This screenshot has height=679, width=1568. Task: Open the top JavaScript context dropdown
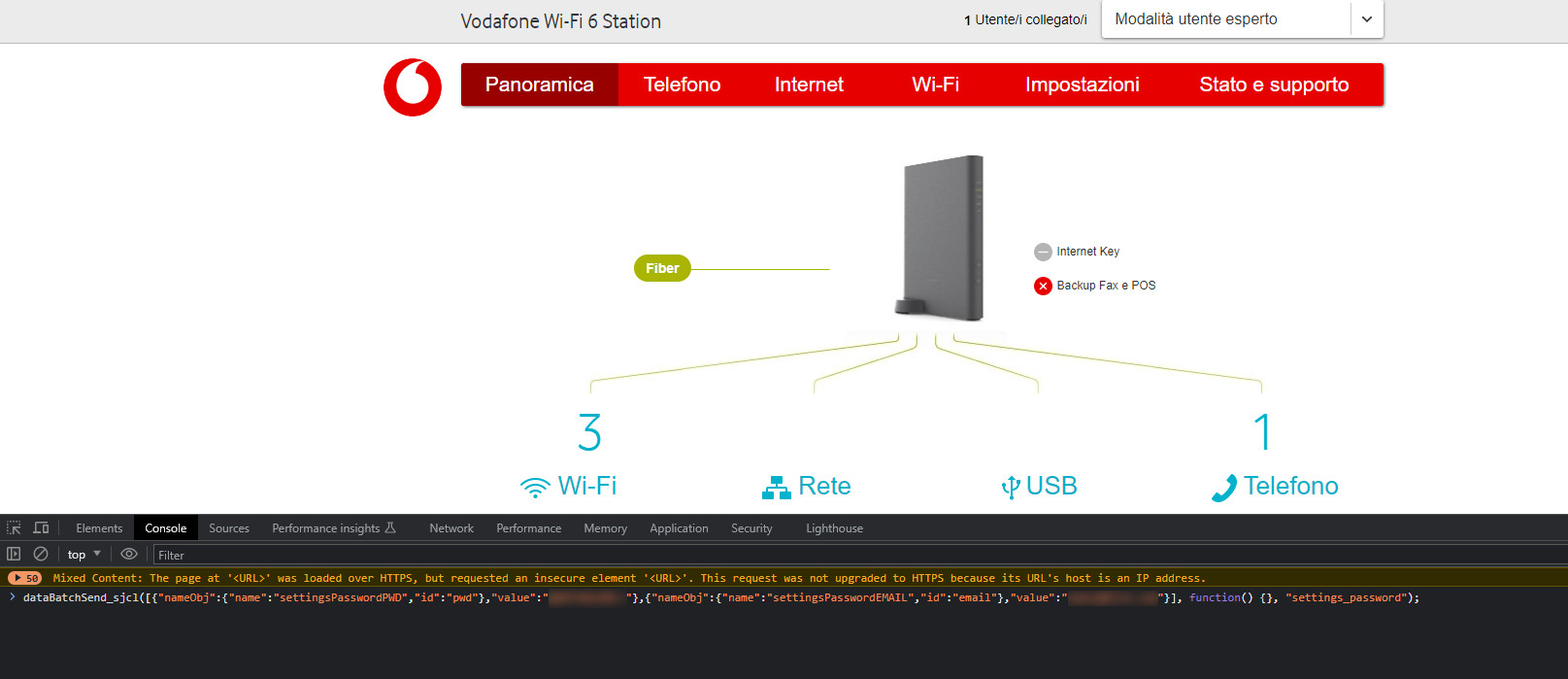coord(83,555)
